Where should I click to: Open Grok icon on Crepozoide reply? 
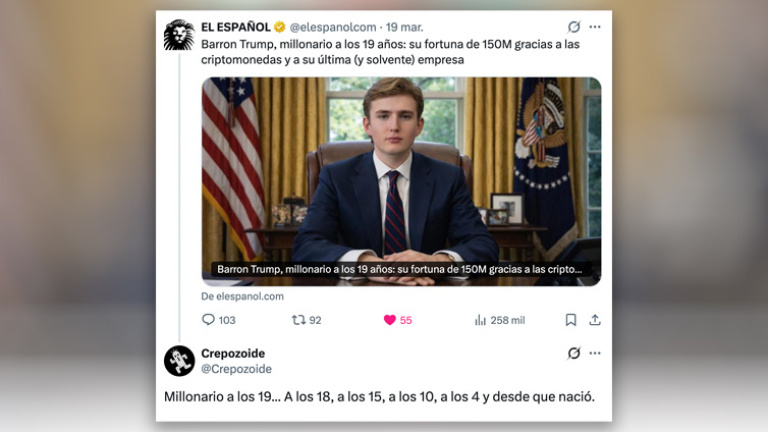(574, 353)
